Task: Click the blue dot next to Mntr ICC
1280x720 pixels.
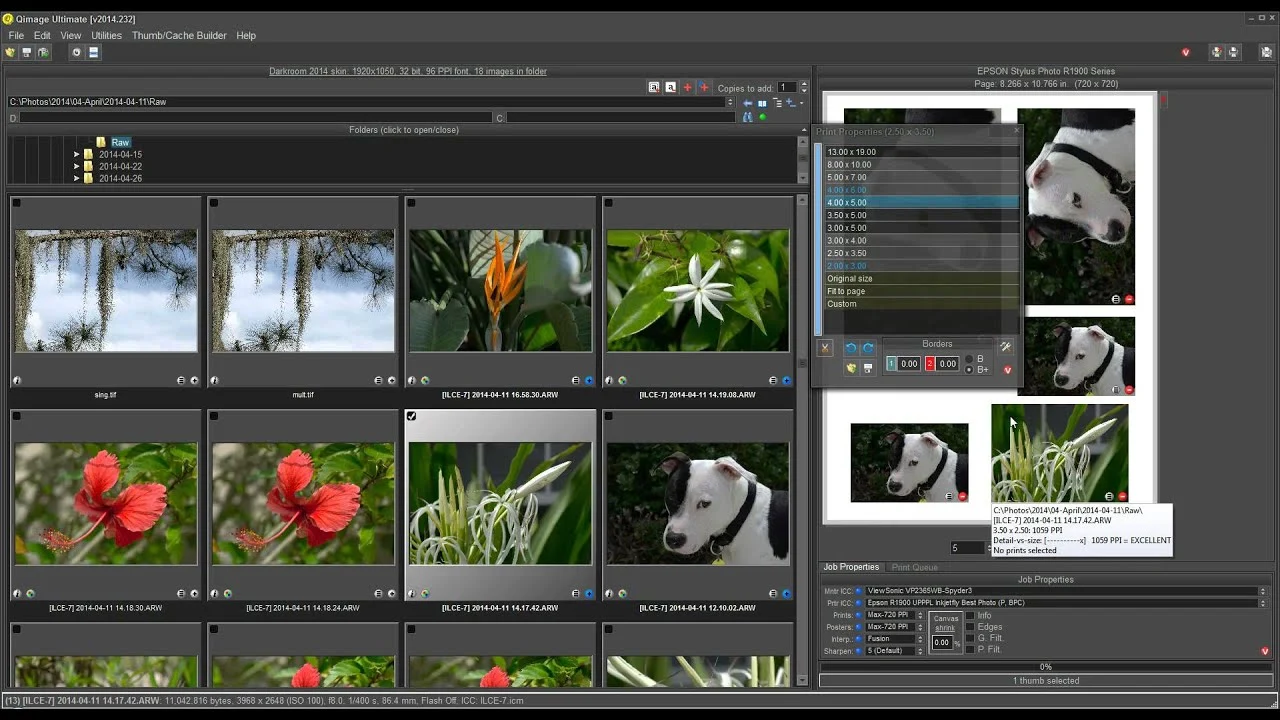Action: pos(858,591)
